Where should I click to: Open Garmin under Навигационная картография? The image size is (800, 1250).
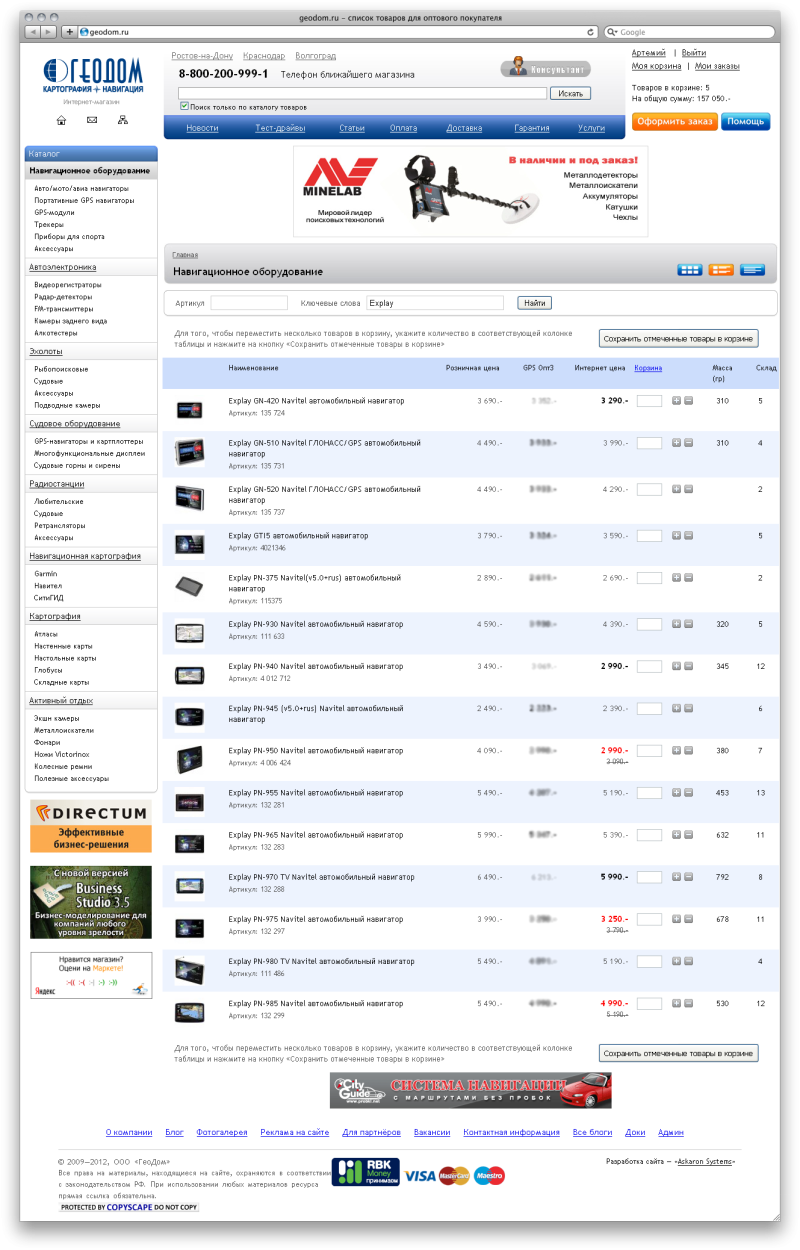coord(46,574)
